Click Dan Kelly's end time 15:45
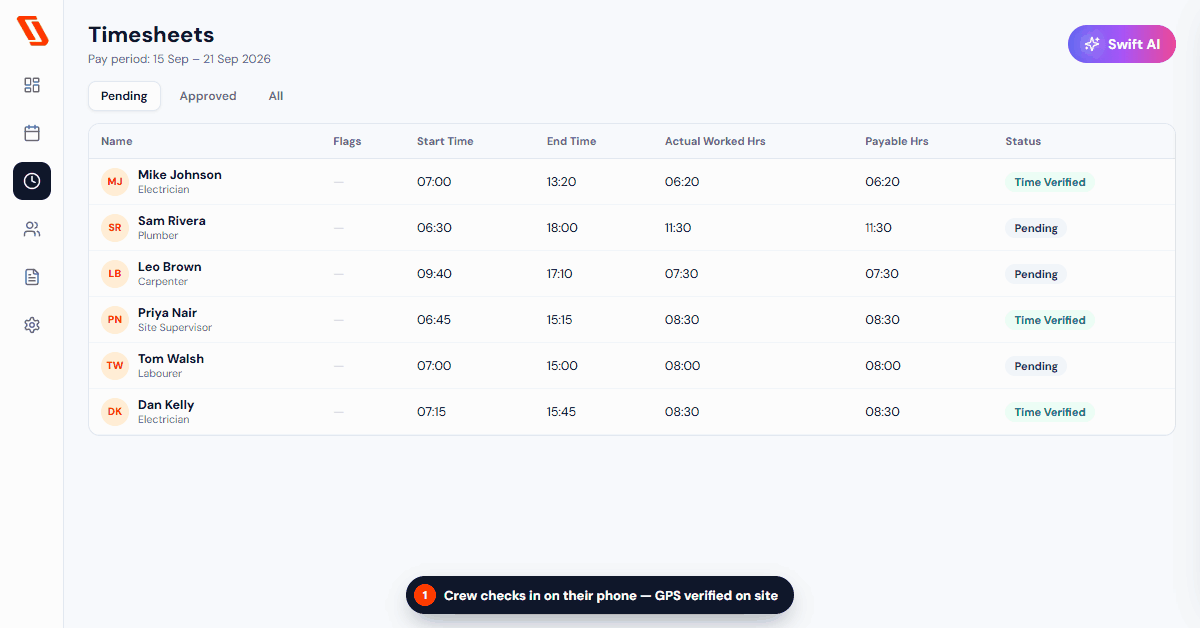 tap(561, 412)
